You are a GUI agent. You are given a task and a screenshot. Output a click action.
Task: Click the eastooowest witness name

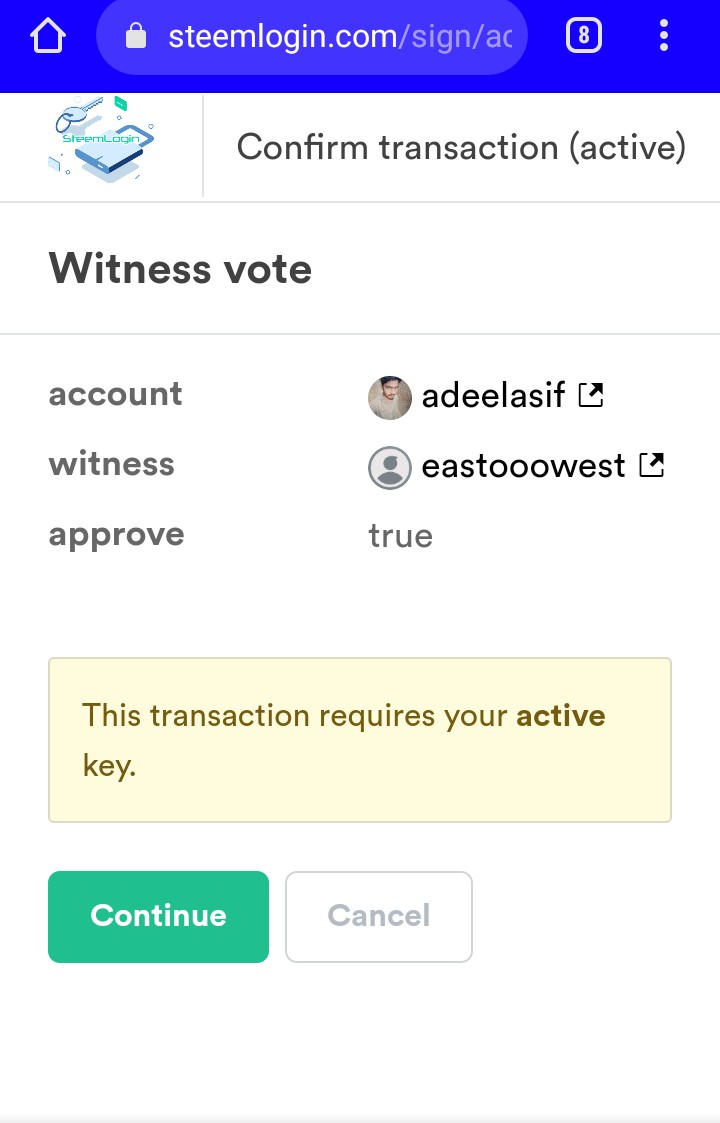click(x=523, y=466)
